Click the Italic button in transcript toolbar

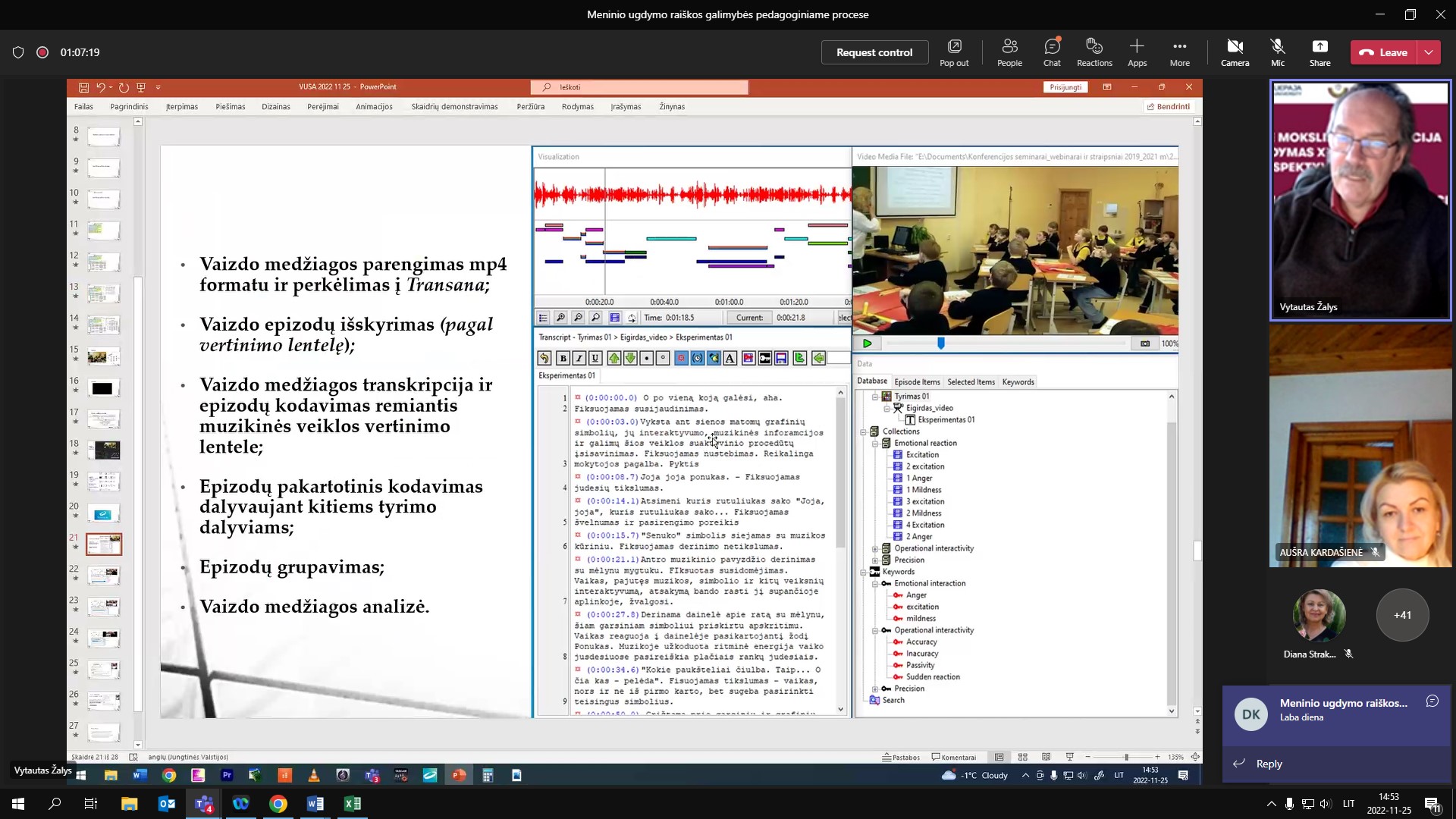coord(579,358)
